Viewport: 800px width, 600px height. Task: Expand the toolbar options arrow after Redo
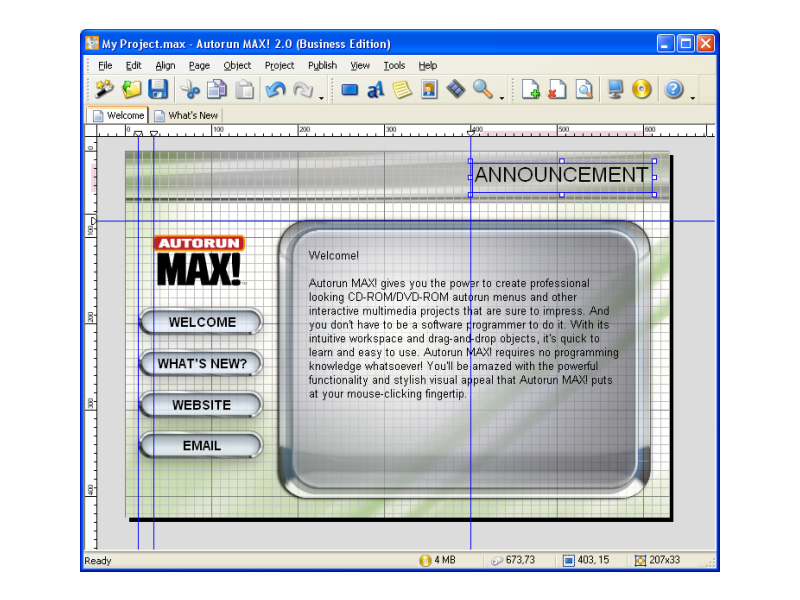(321, 98)
